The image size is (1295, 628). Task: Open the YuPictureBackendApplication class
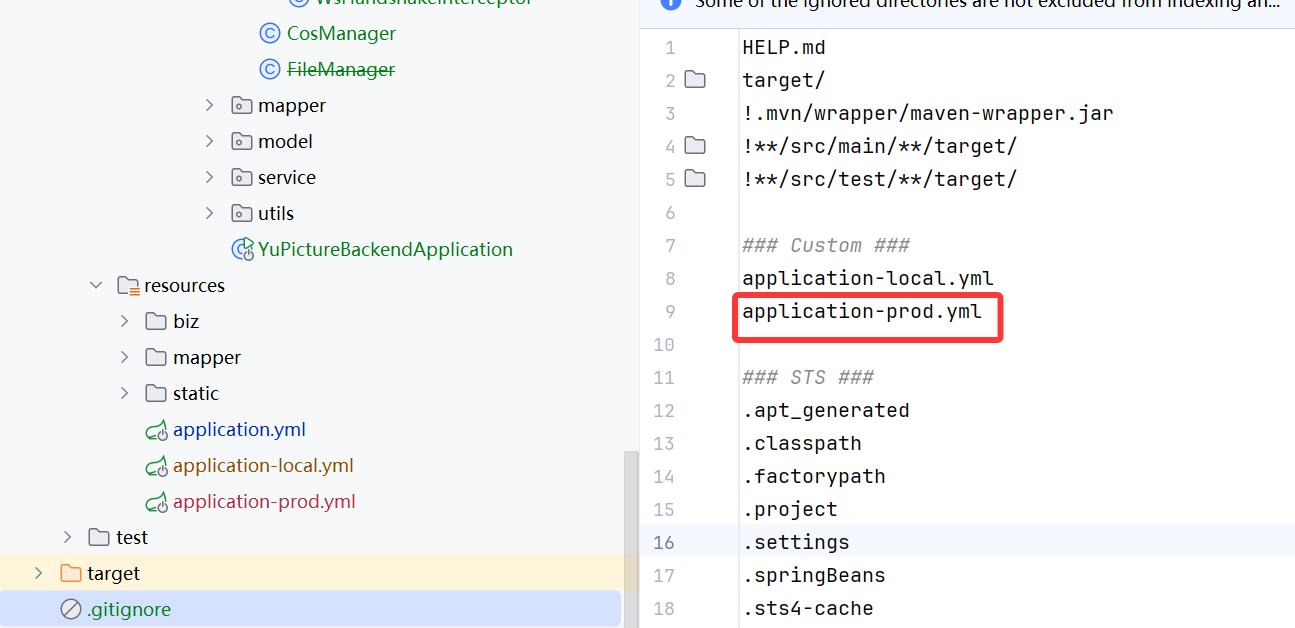(385, 249)
